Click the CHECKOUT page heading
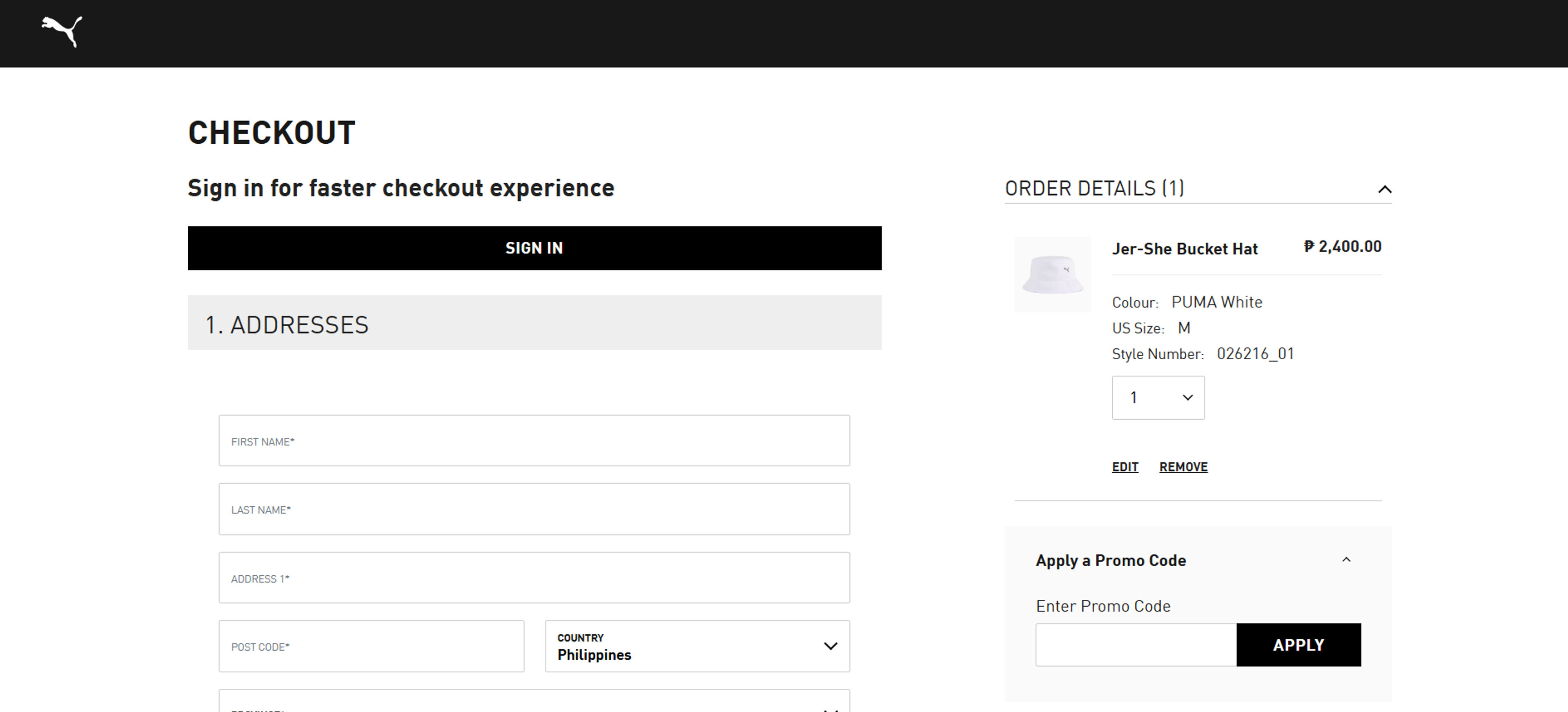This screenshot has width=1568, height=712. [x=272, y=133]
